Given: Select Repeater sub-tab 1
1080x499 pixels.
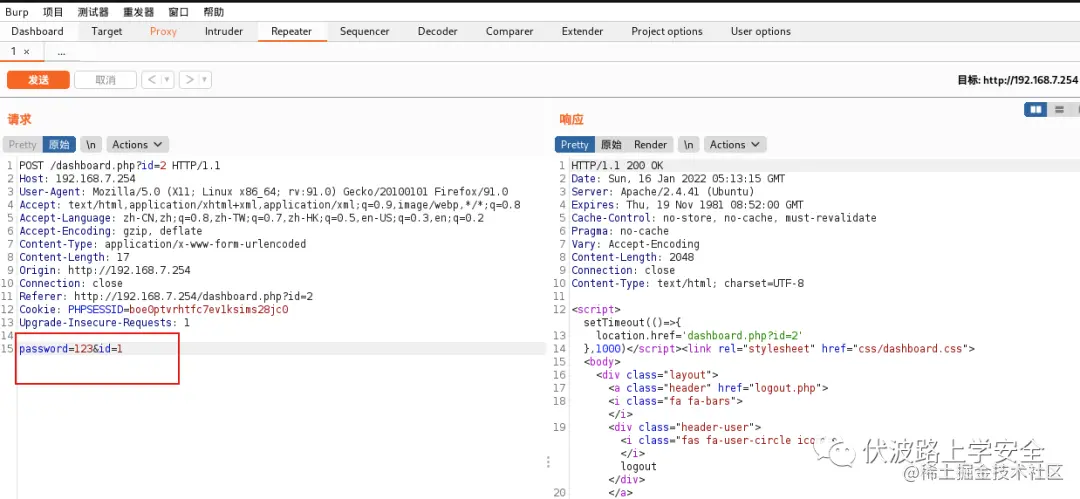Looking at the screenshot, I should (14, 52).
